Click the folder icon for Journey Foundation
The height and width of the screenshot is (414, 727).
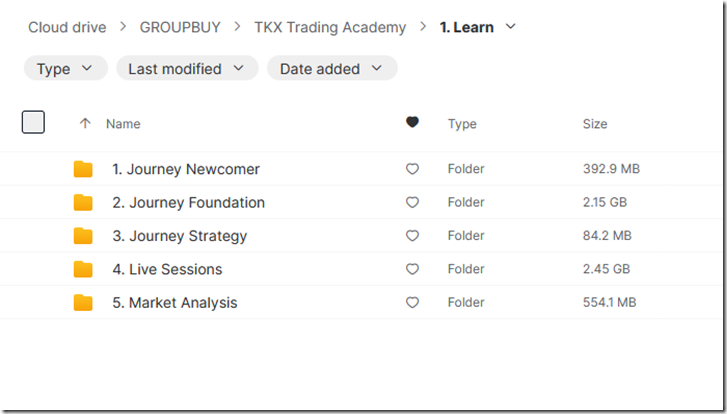pos(83,203)
